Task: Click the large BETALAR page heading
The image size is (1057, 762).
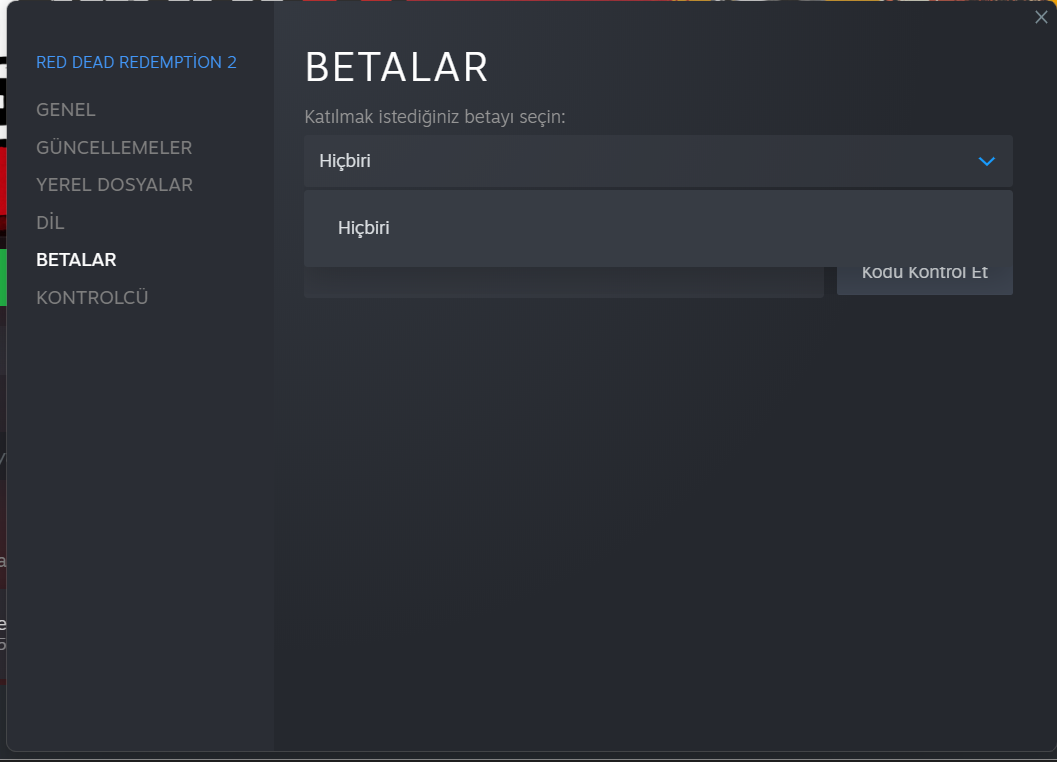Action: pos(396,67)
